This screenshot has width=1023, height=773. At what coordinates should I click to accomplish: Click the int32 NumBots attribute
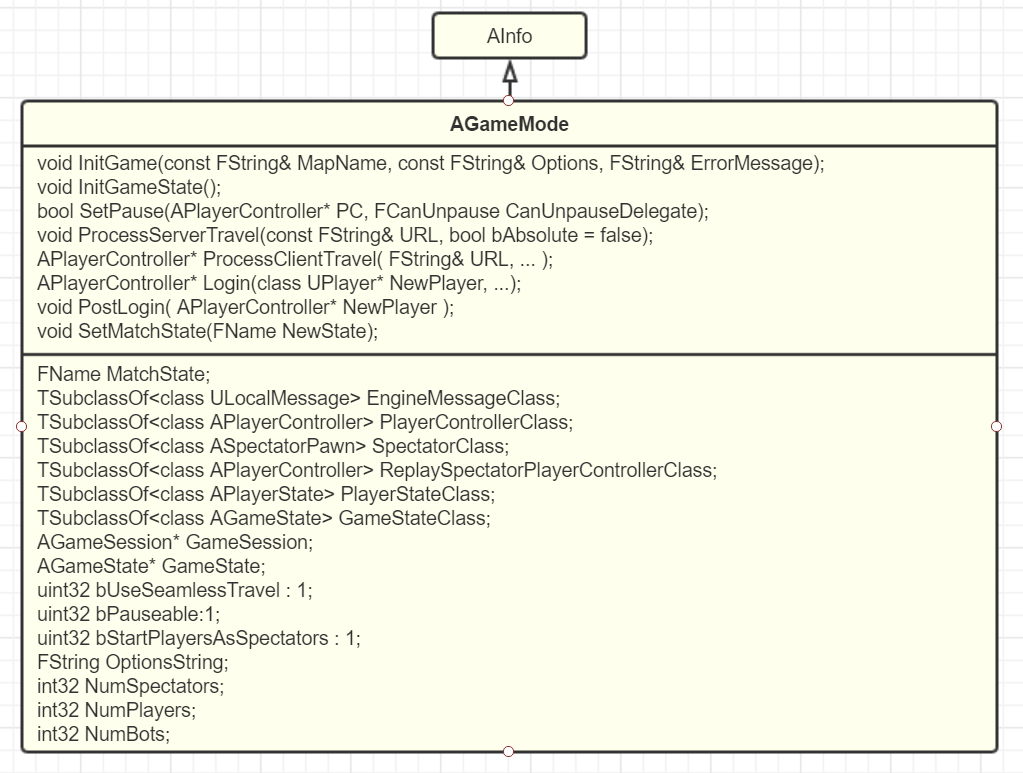[x=103, y=734]
